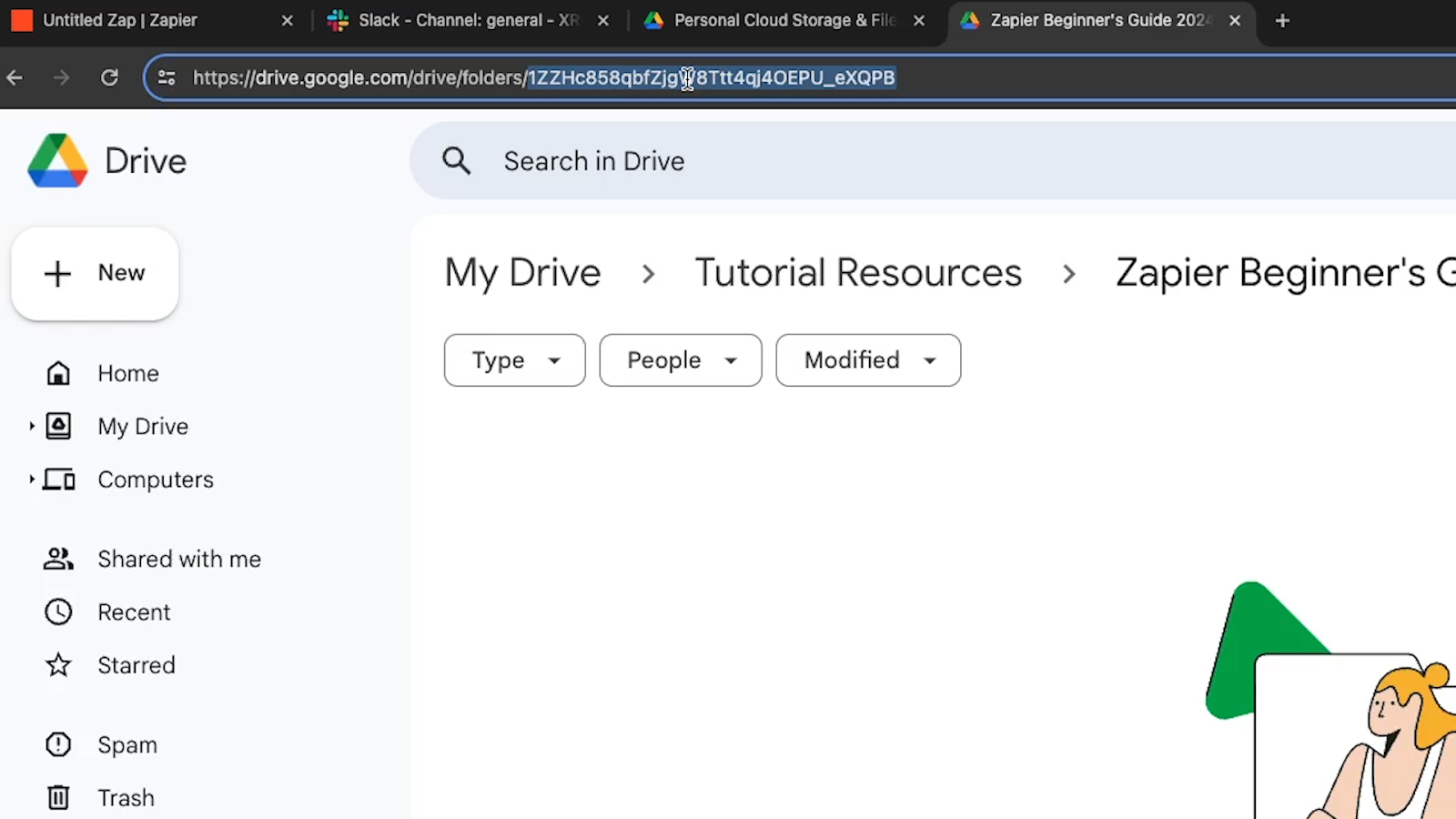Open My Drive in the sidebar

point(143,426)
